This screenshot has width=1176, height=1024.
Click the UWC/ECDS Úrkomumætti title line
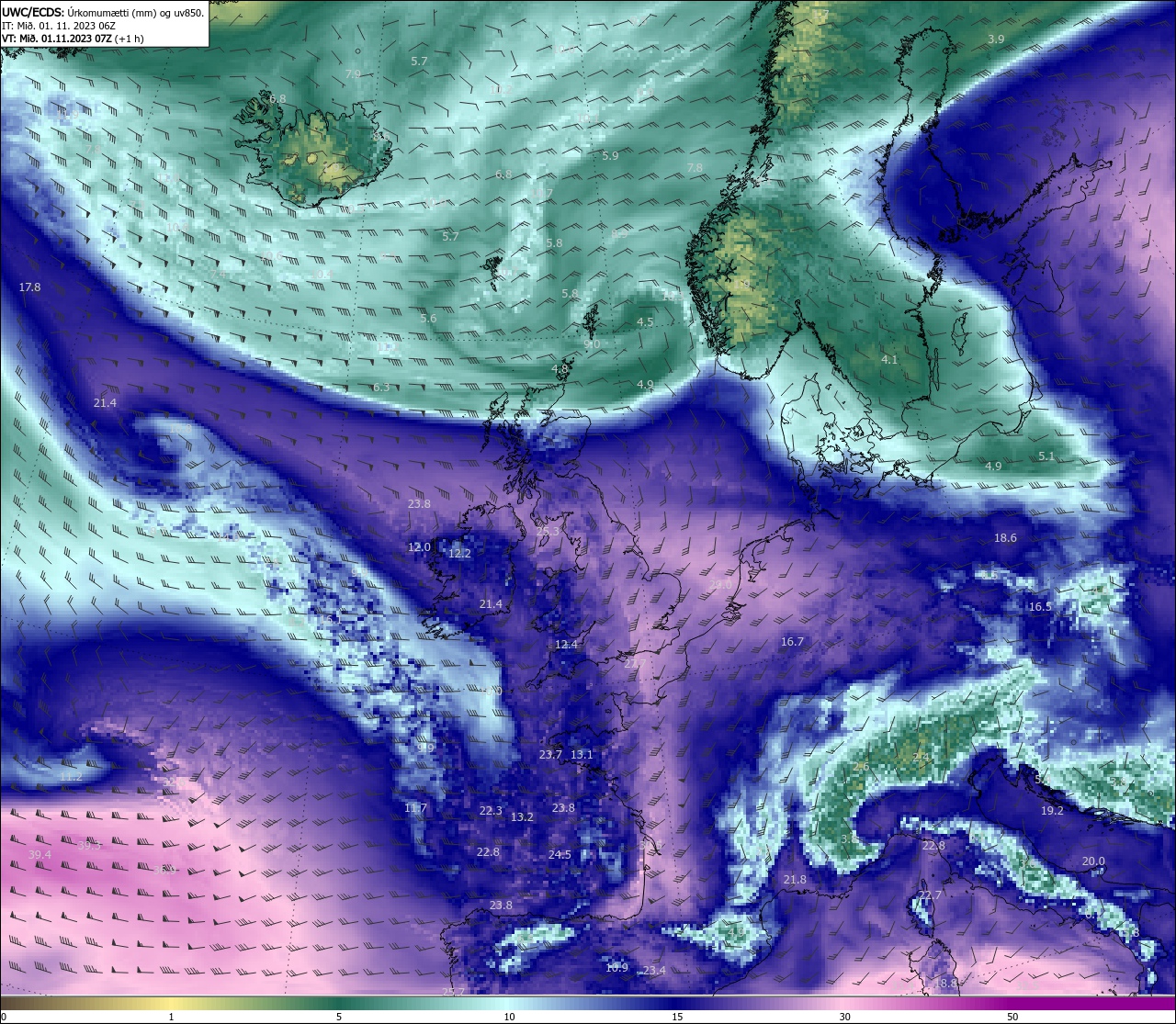point(103,12)
